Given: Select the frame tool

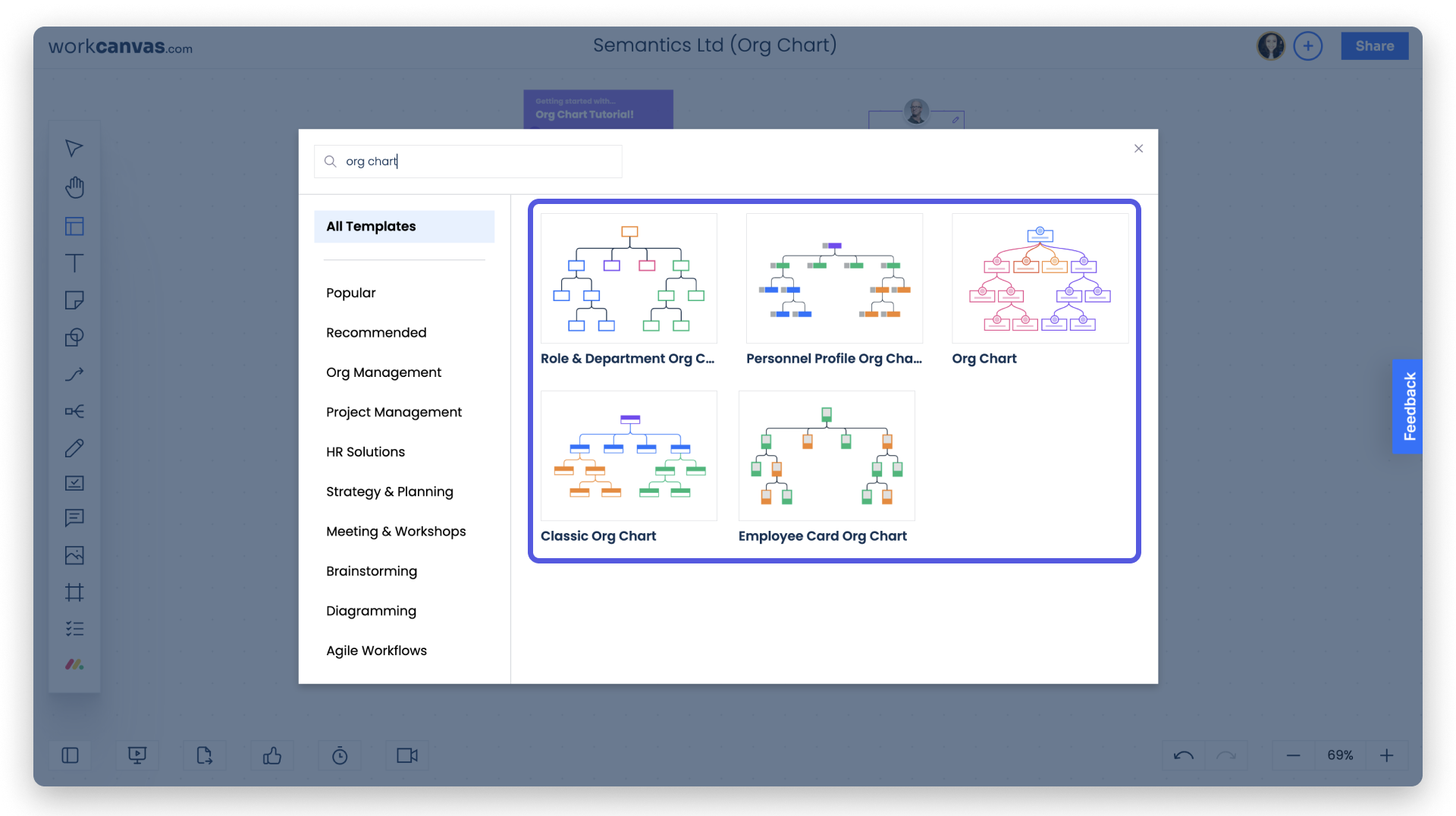Looking at the screenshot, I should tap(74, 592).
